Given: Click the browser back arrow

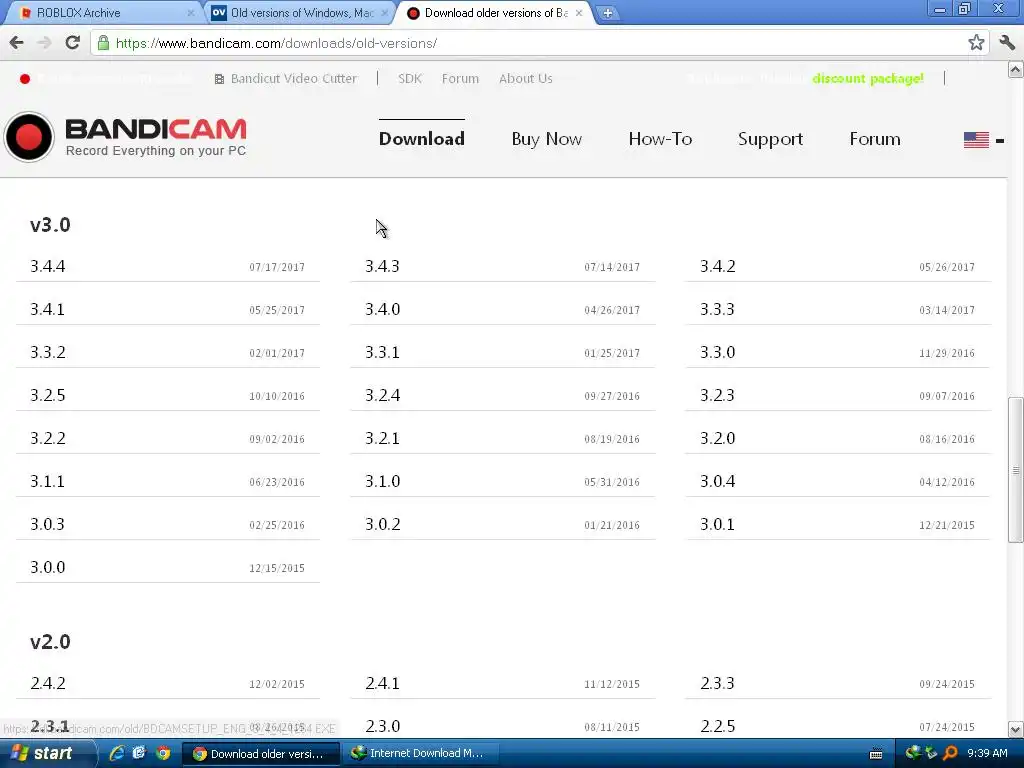Looking at the screenshot, I should coord(17,43).
